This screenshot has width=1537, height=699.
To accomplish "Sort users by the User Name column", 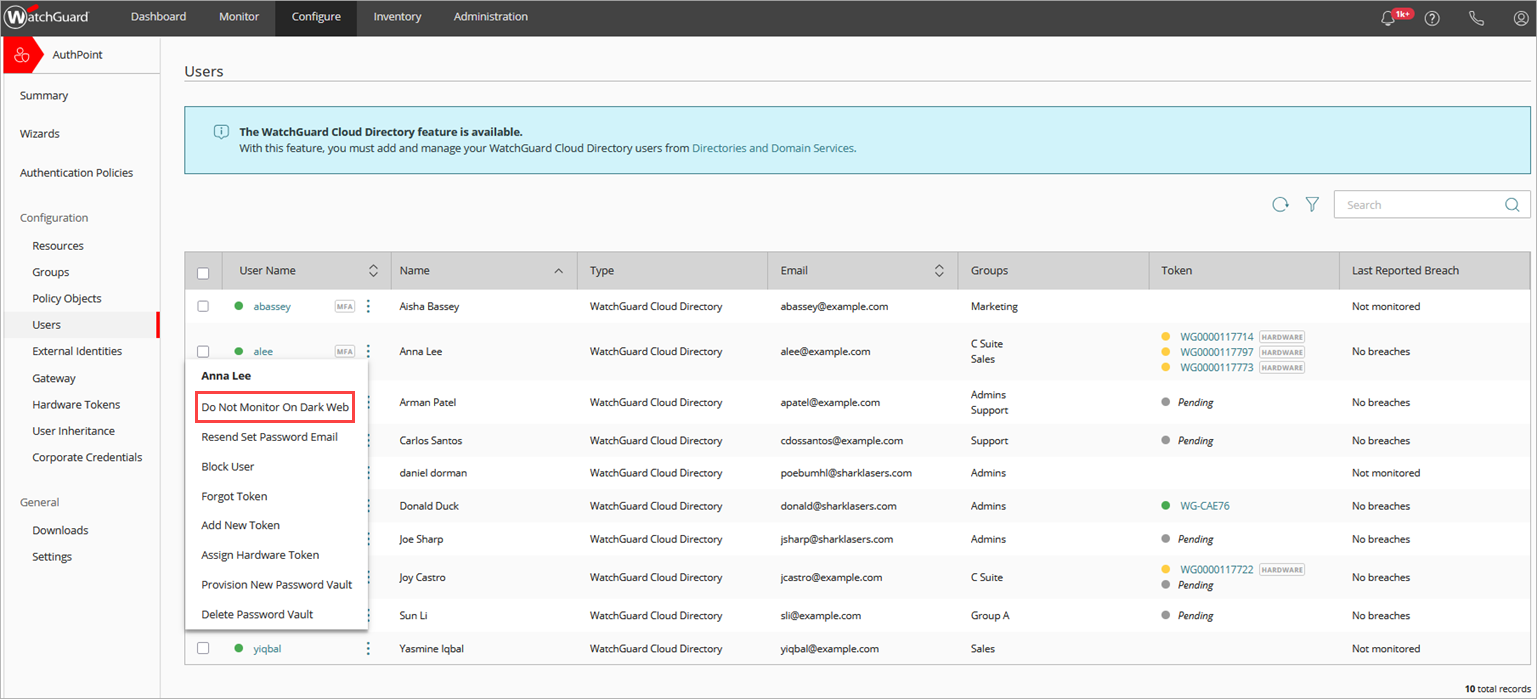I will 373,270.
